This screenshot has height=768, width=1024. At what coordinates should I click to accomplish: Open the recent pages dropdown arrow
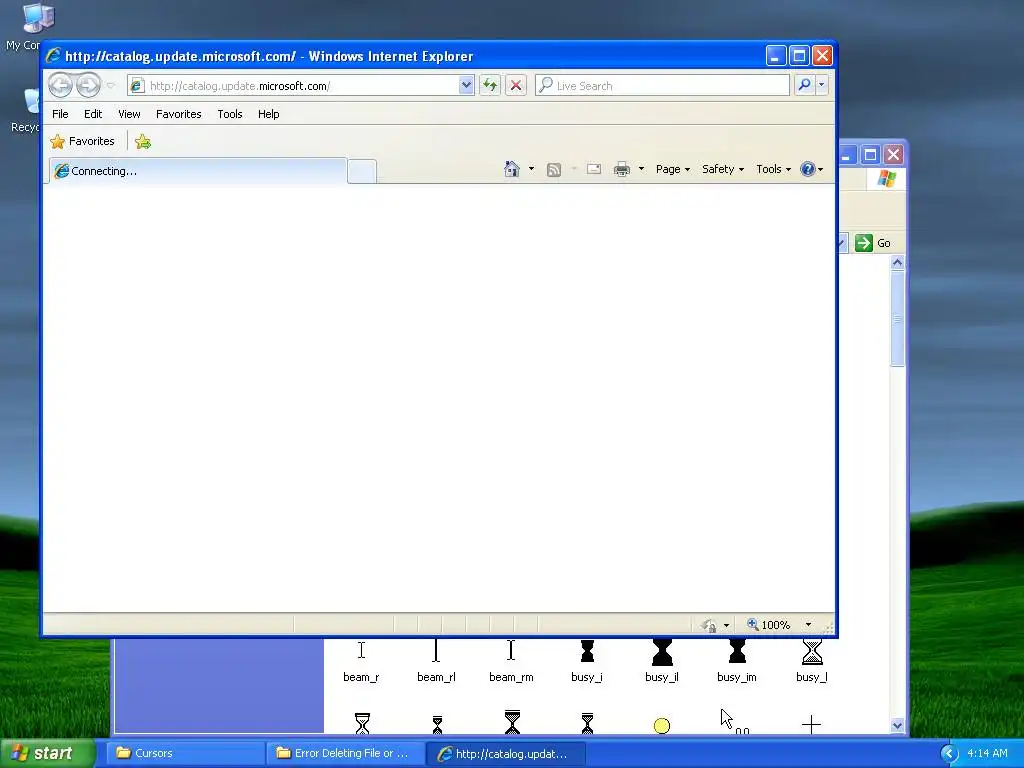point(111,86)
